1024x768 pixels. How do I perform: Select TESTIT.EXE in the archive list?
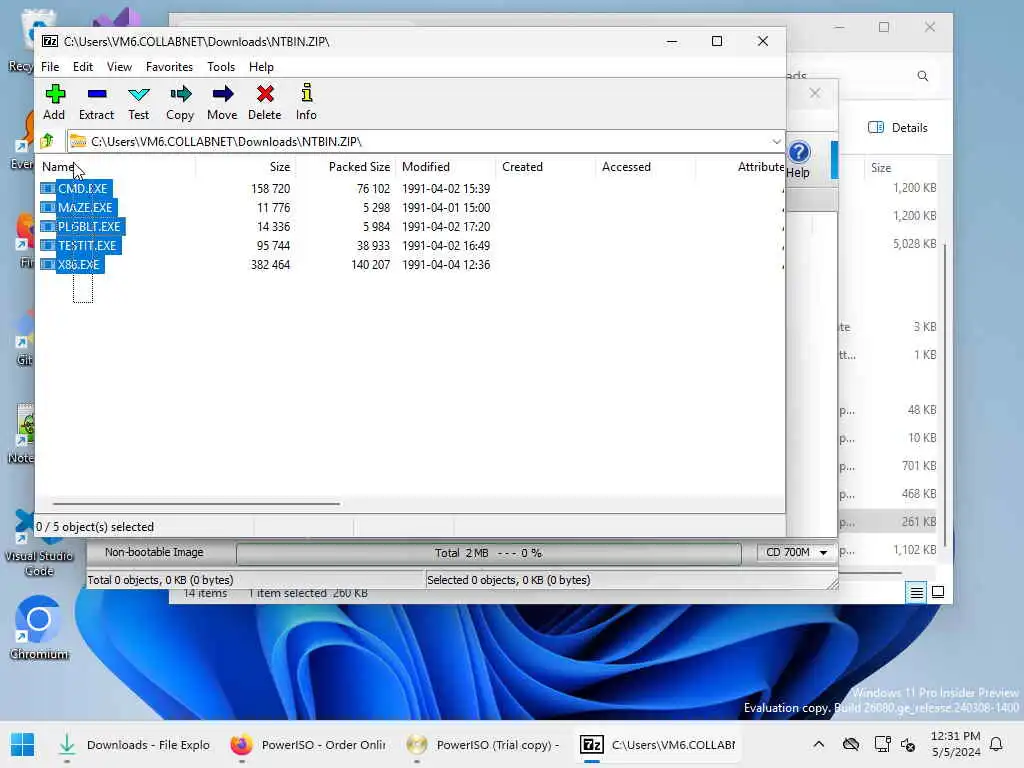tap(87, 246)
